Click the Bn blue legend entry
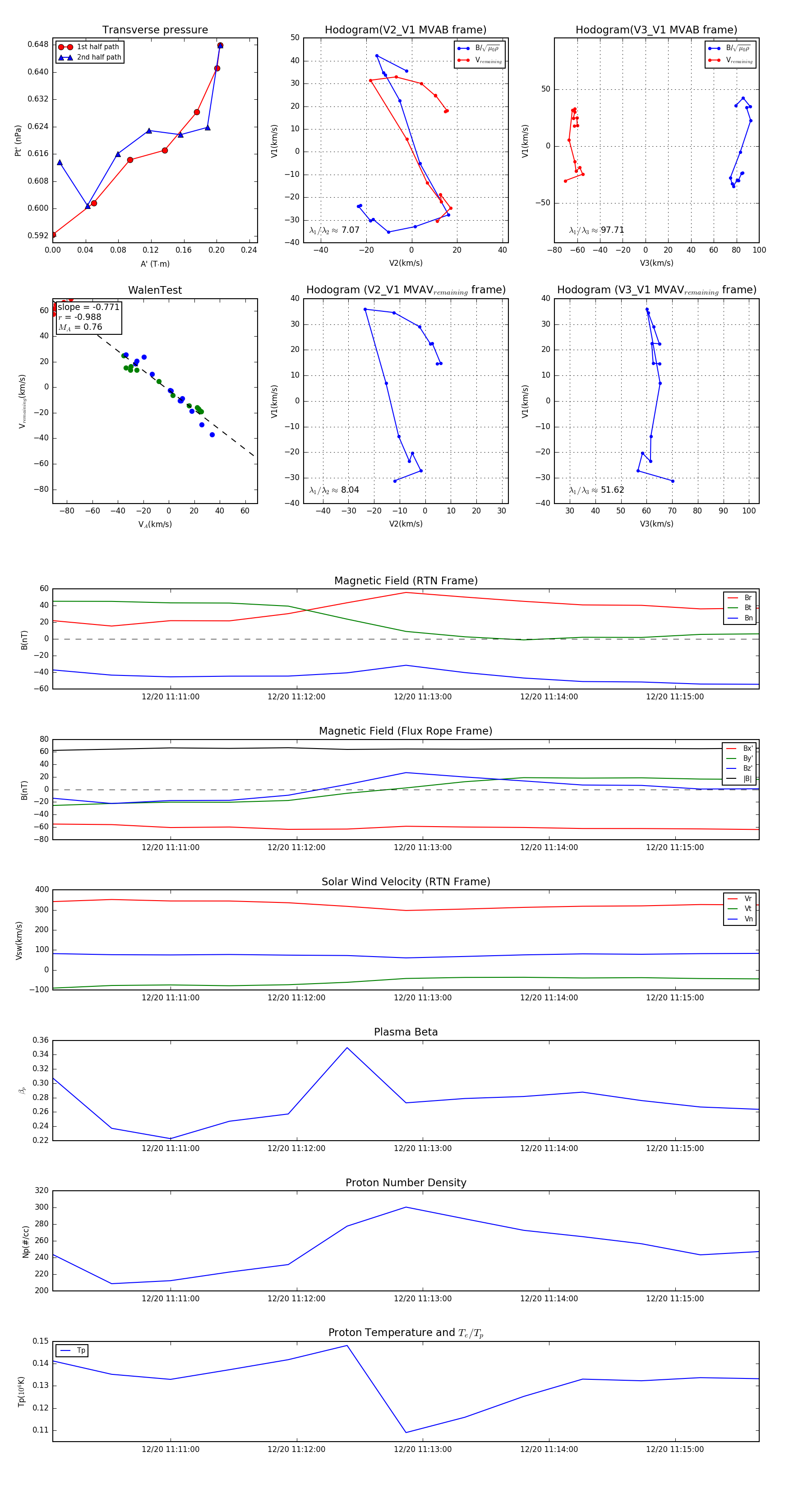This screenshot has width=812, height=1489. [x=740, y=618]
